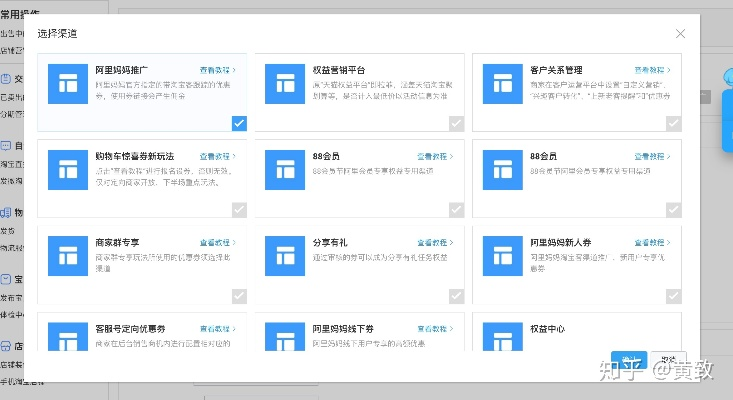The width and height of the screenshot is (733, 400).
Task: Click the 购物车惊喜券新玩法 card icon
Action: [x=68, y=170]
